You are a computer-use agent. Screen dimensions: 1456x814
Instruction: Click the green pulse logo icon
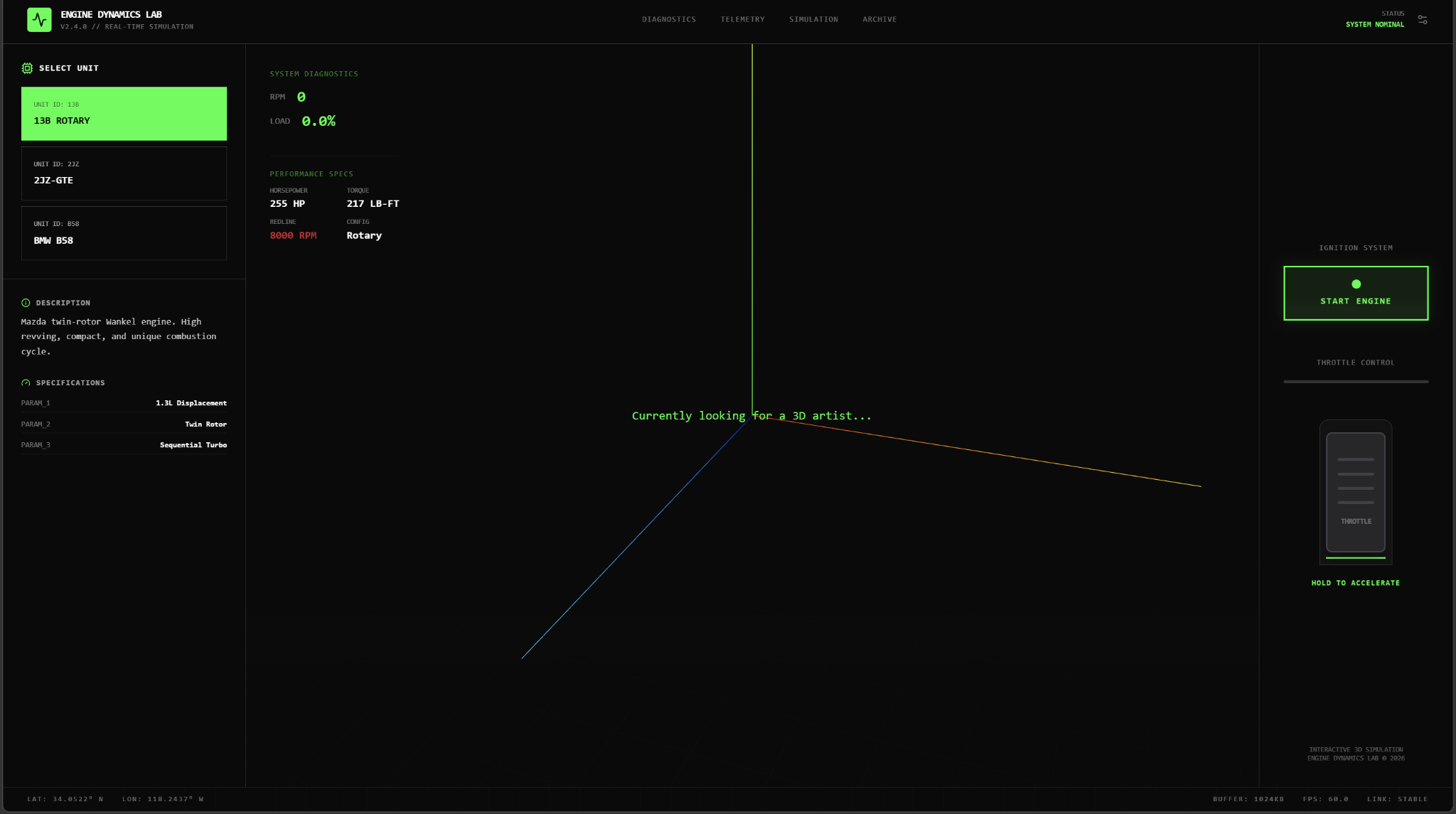[x=39, y=20]
